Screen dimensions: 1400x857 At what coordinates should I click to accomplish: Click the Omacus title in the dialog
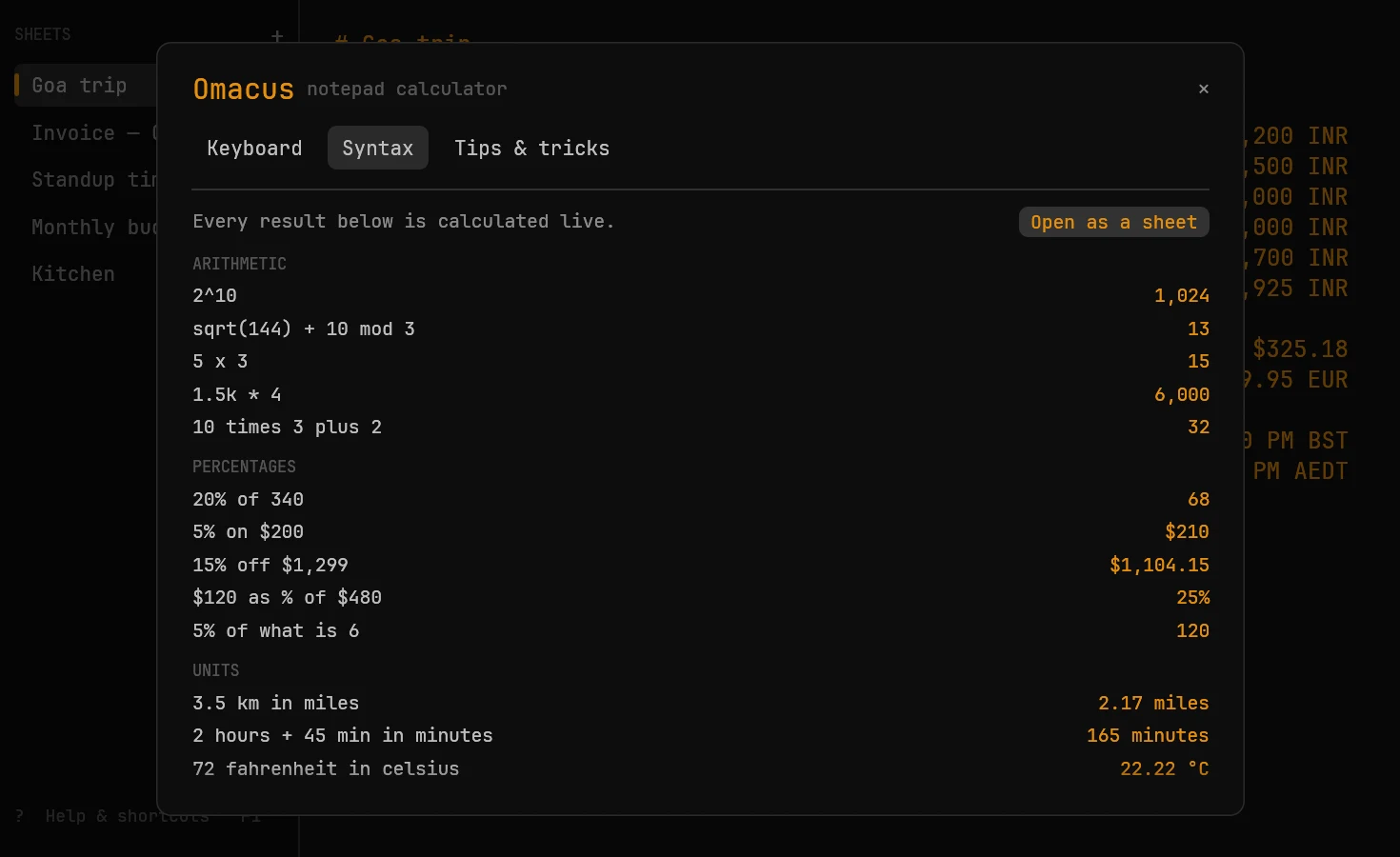tap(244, 89)
